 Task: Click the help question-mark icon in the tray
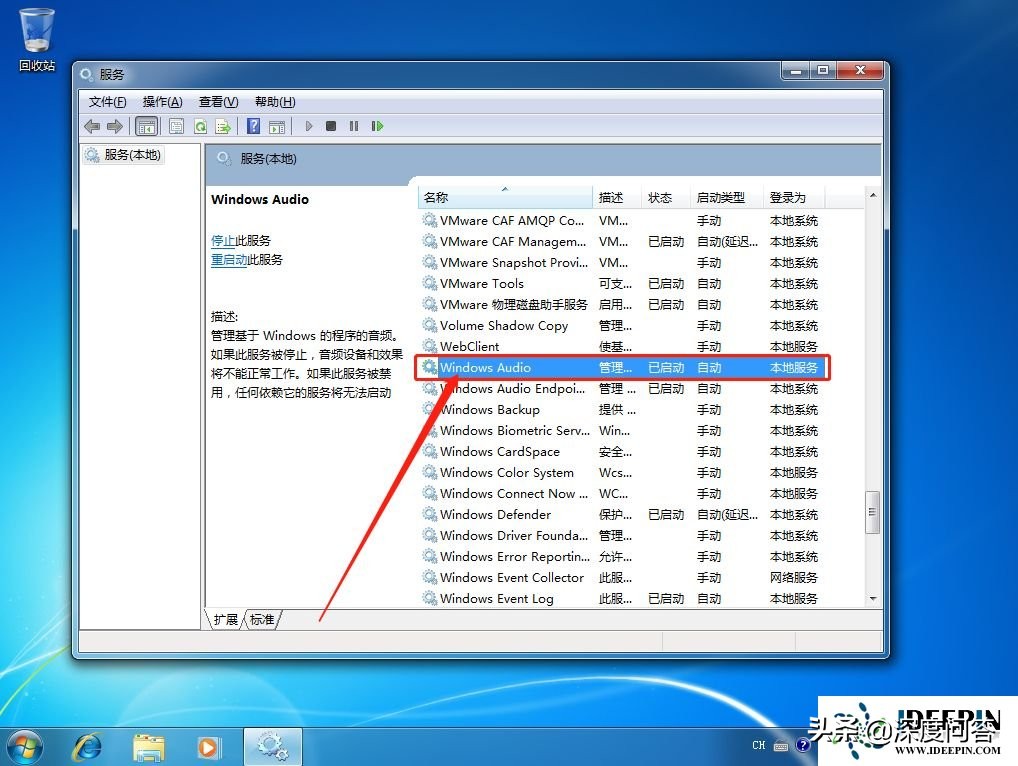(803, 745)
